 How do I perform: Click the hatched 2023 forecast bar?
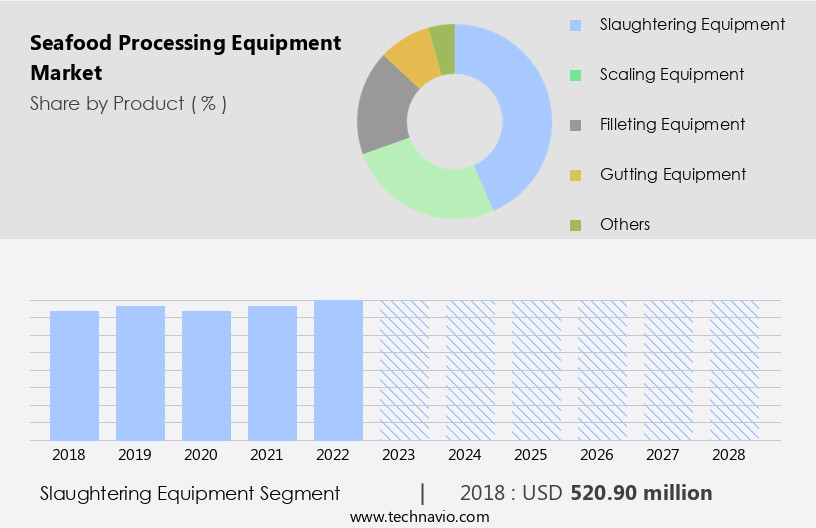404,370
